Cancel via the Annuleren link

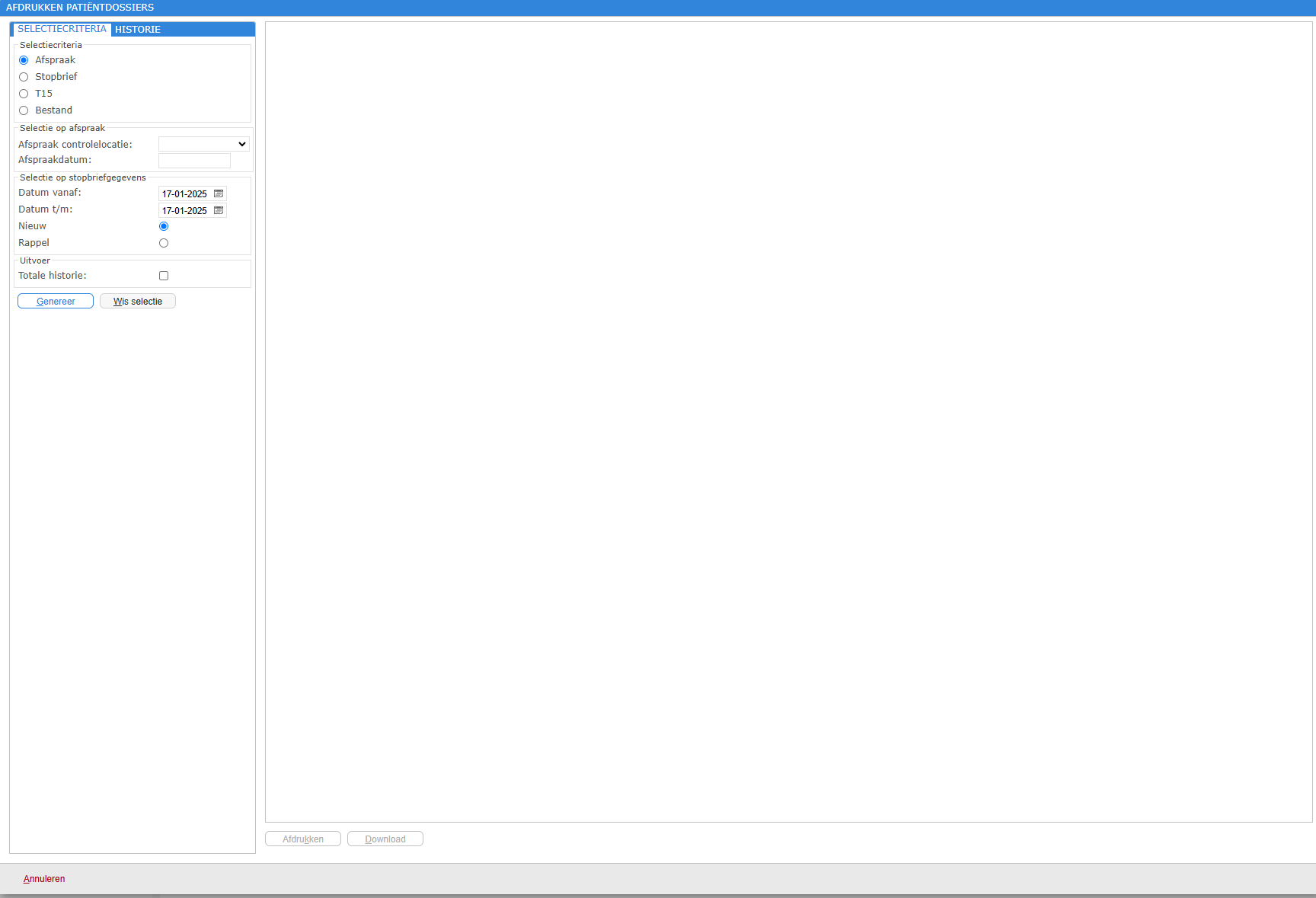(x=44, y=879)
